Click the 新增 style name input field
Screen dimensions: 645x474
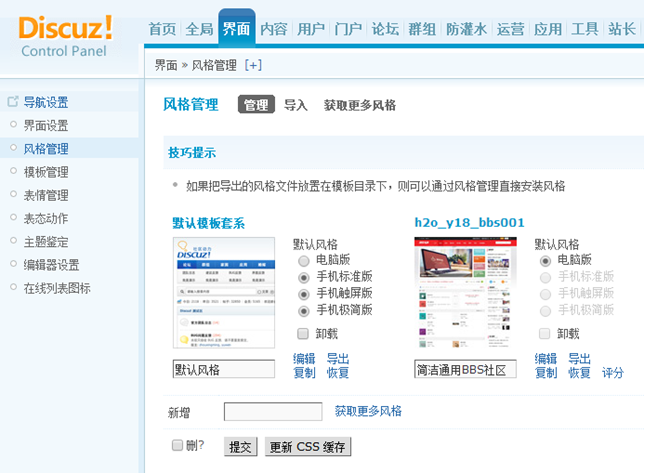tap(273, 411)
